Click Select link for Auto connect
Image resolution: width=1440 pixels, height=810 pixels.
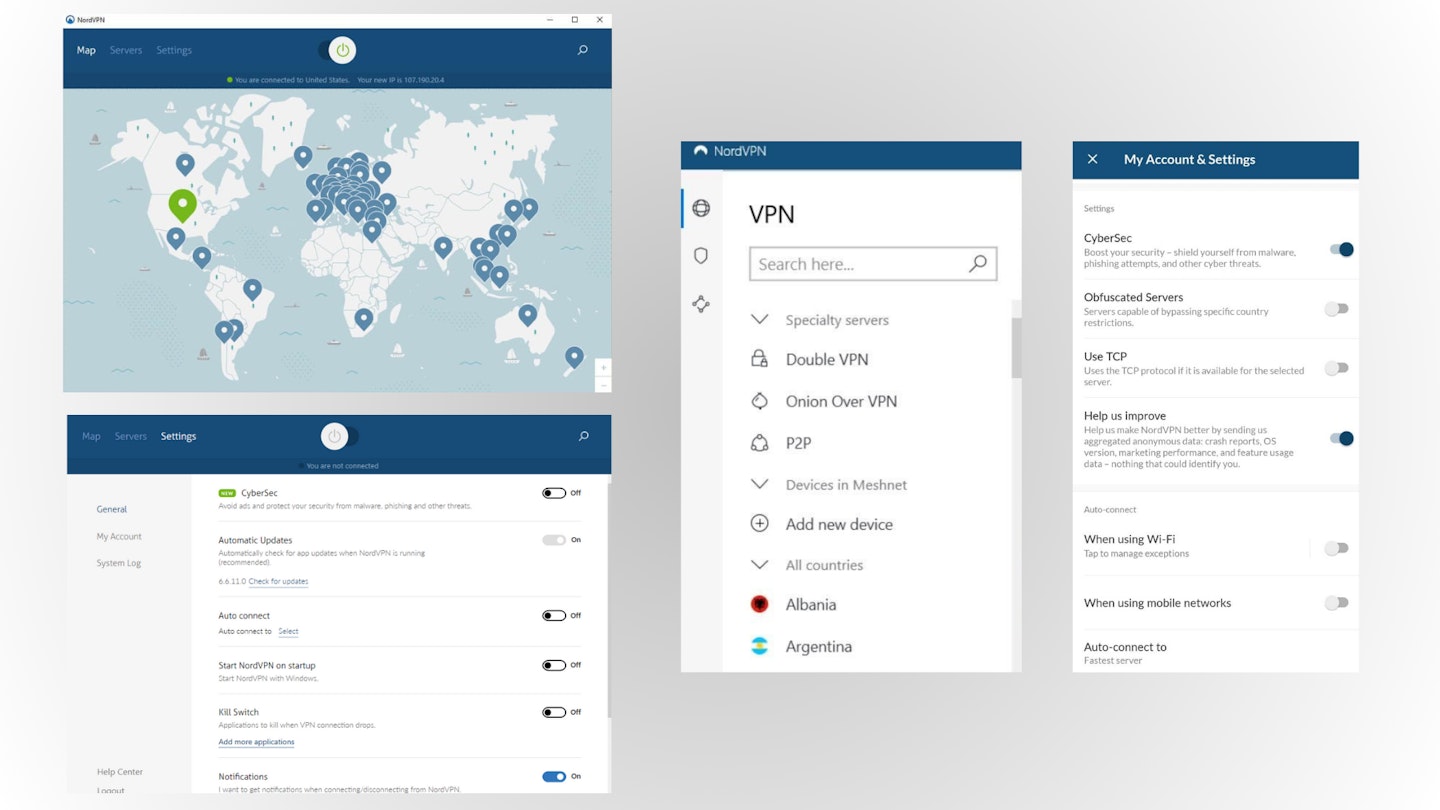288,631
